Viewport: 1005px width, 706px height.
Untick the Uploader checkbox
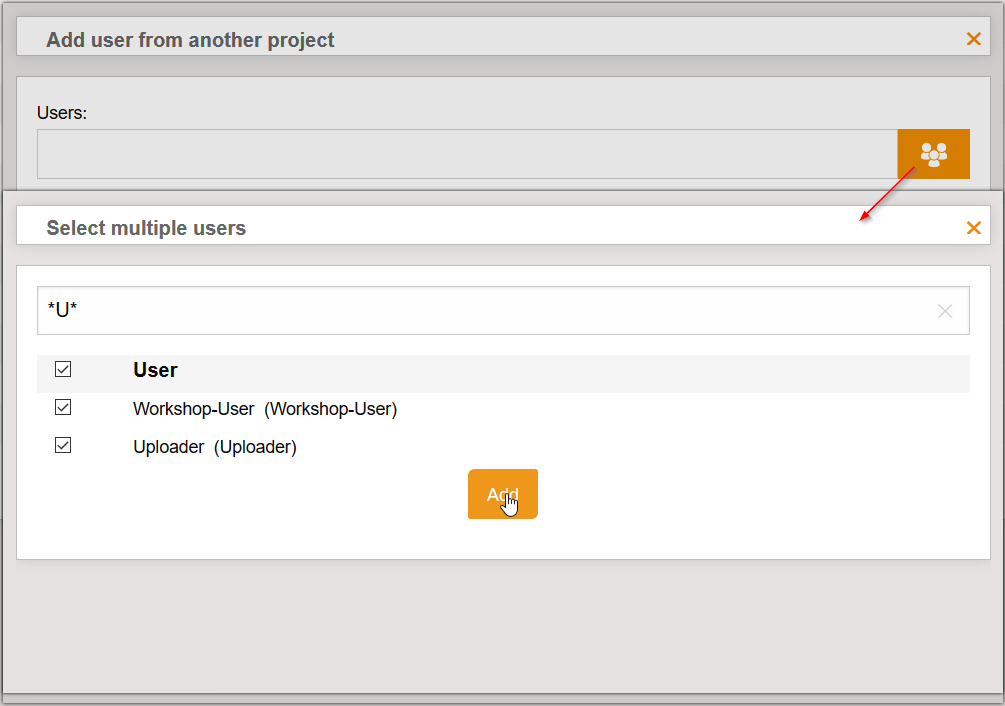tap(63, 445)
